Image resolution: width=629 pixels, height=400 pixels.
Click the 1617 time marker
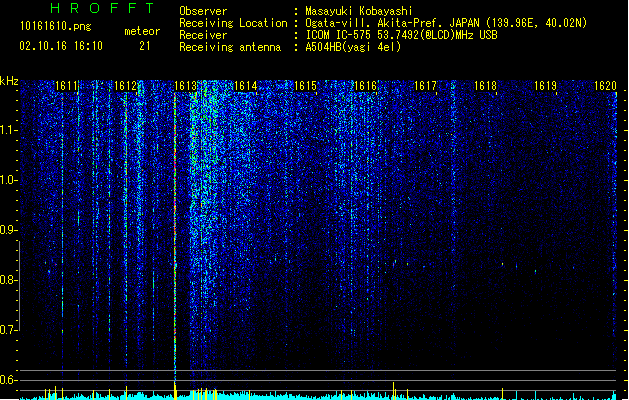425,86
